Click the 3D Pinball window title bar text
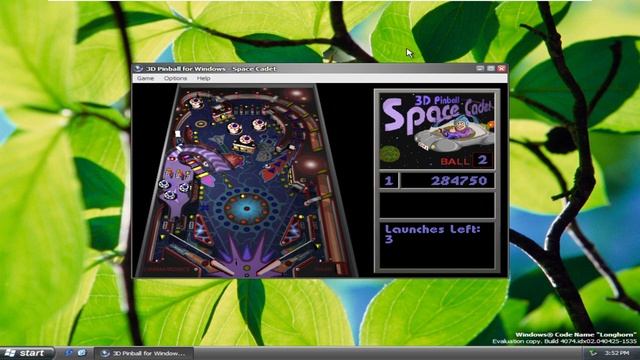This screenshot has height=360, width=640. 211,69
